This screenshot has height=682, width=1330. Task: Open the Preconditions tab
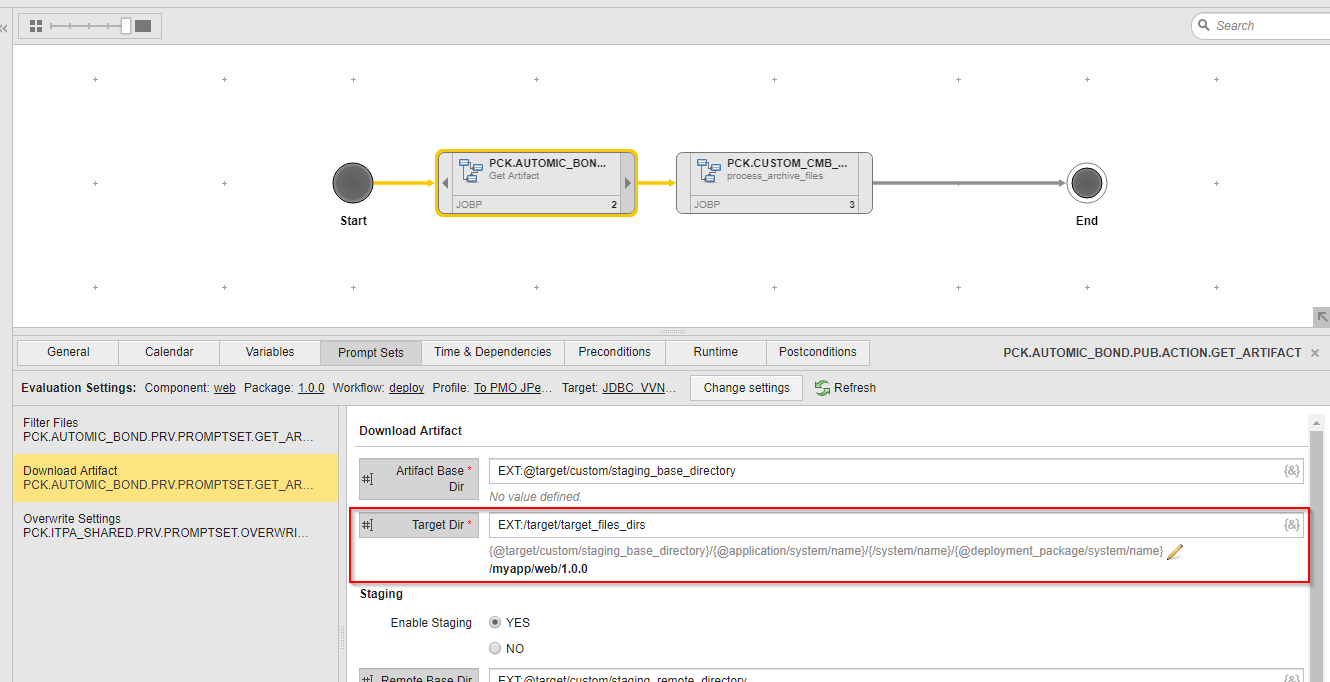614,352
